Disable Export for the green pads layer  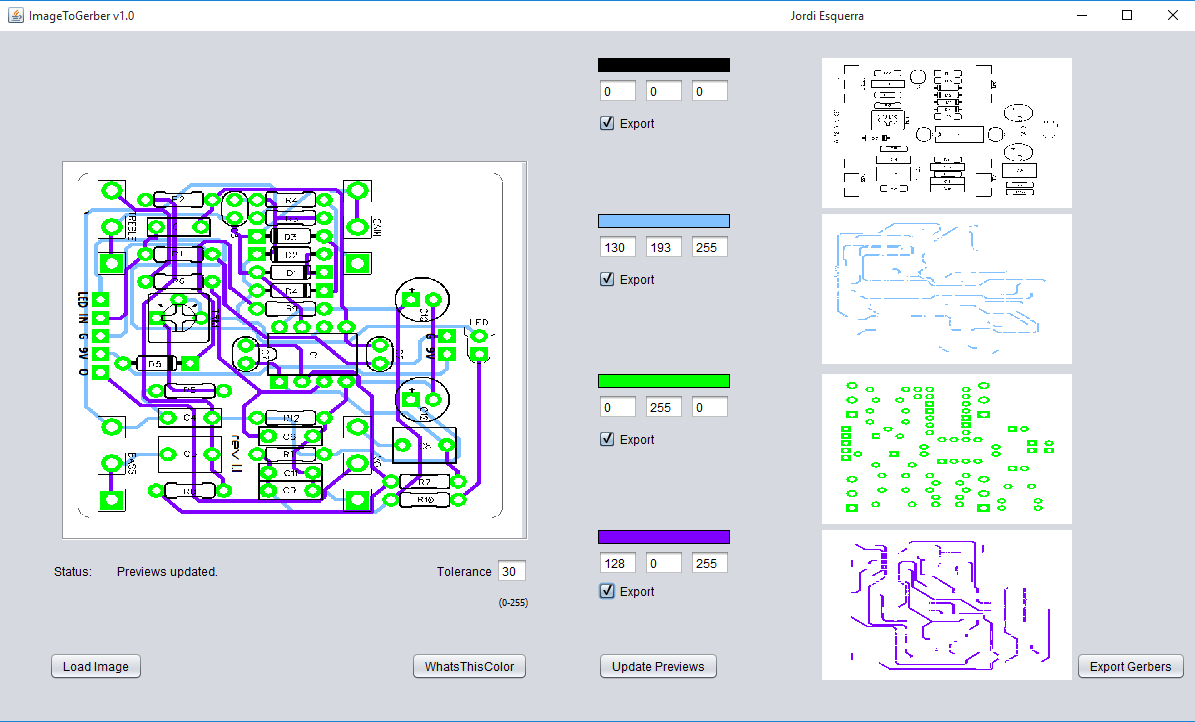point(607,439)
